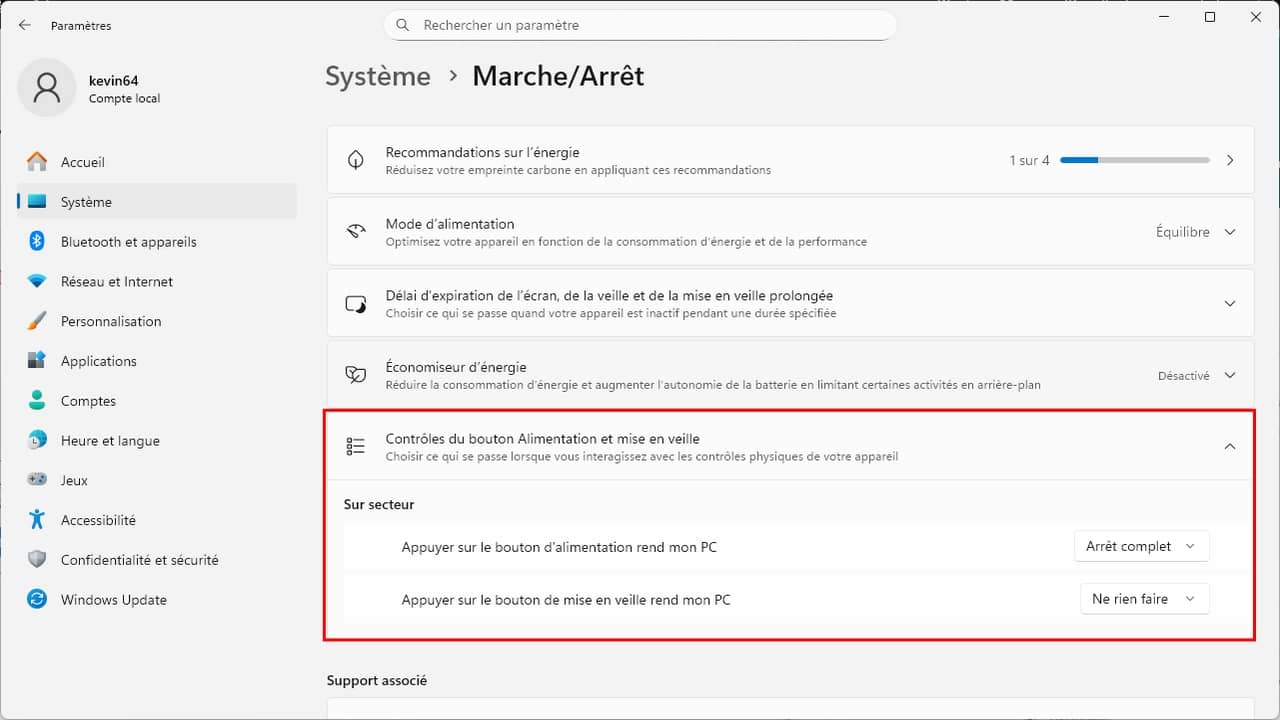Click the Jeux gamepad icon
The image size is (1280, 720).
(x=37, y=480)
